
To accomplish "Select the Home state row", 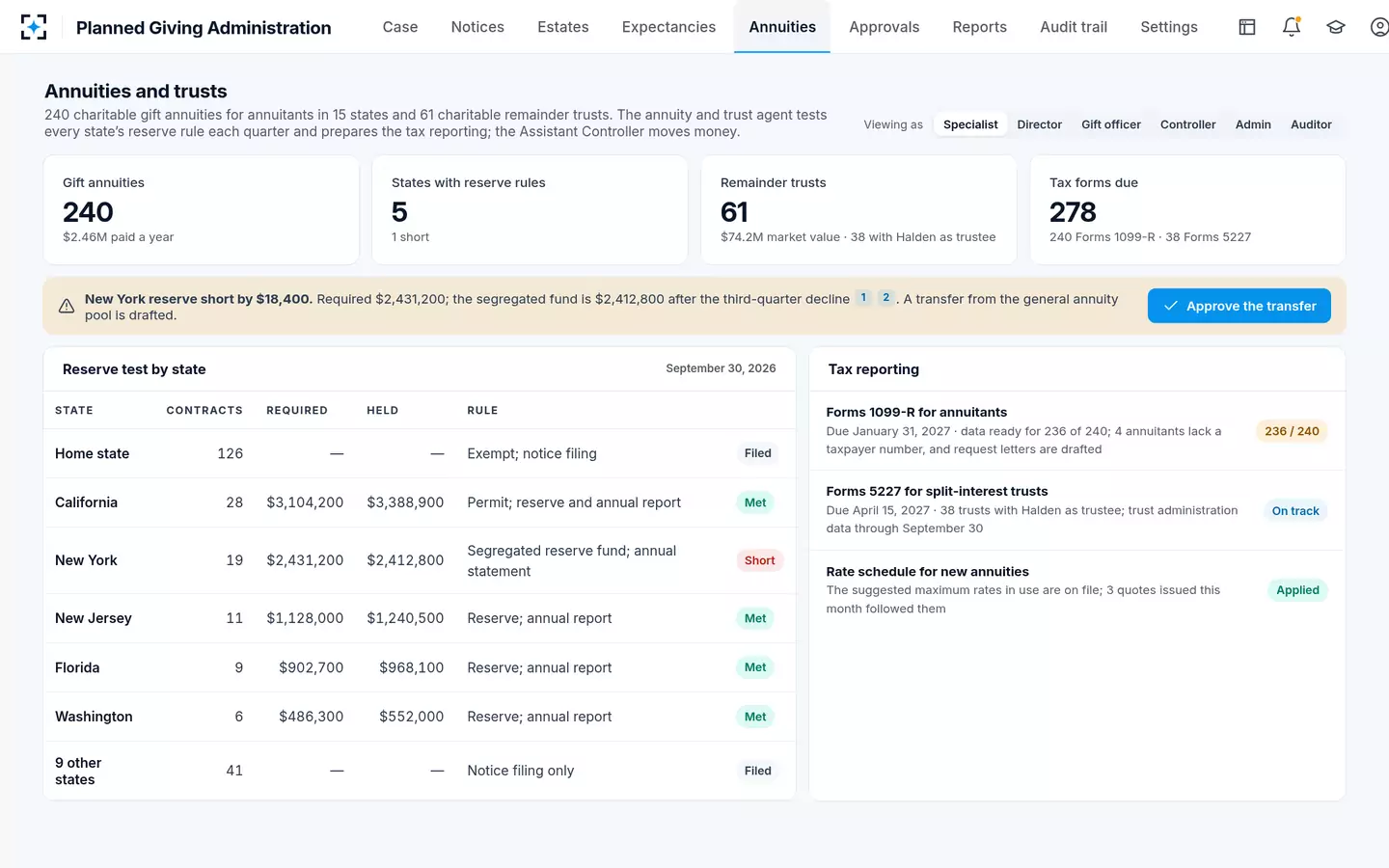I will click(420, 453).
